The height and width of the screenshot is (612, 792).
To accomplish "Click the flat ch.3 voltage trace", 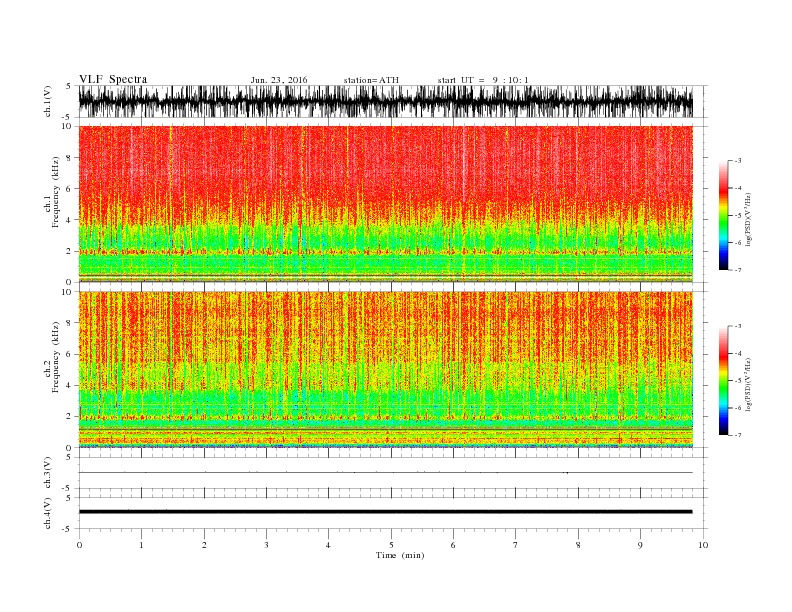I will coord(386,473).
